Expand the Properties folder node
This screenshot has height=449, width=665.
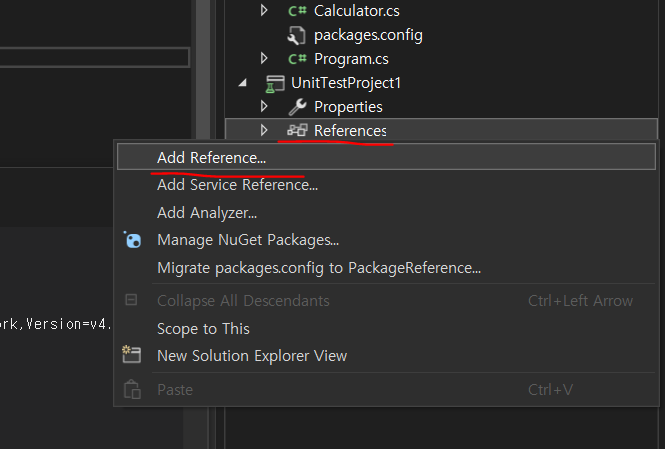[x=265, y=107]
